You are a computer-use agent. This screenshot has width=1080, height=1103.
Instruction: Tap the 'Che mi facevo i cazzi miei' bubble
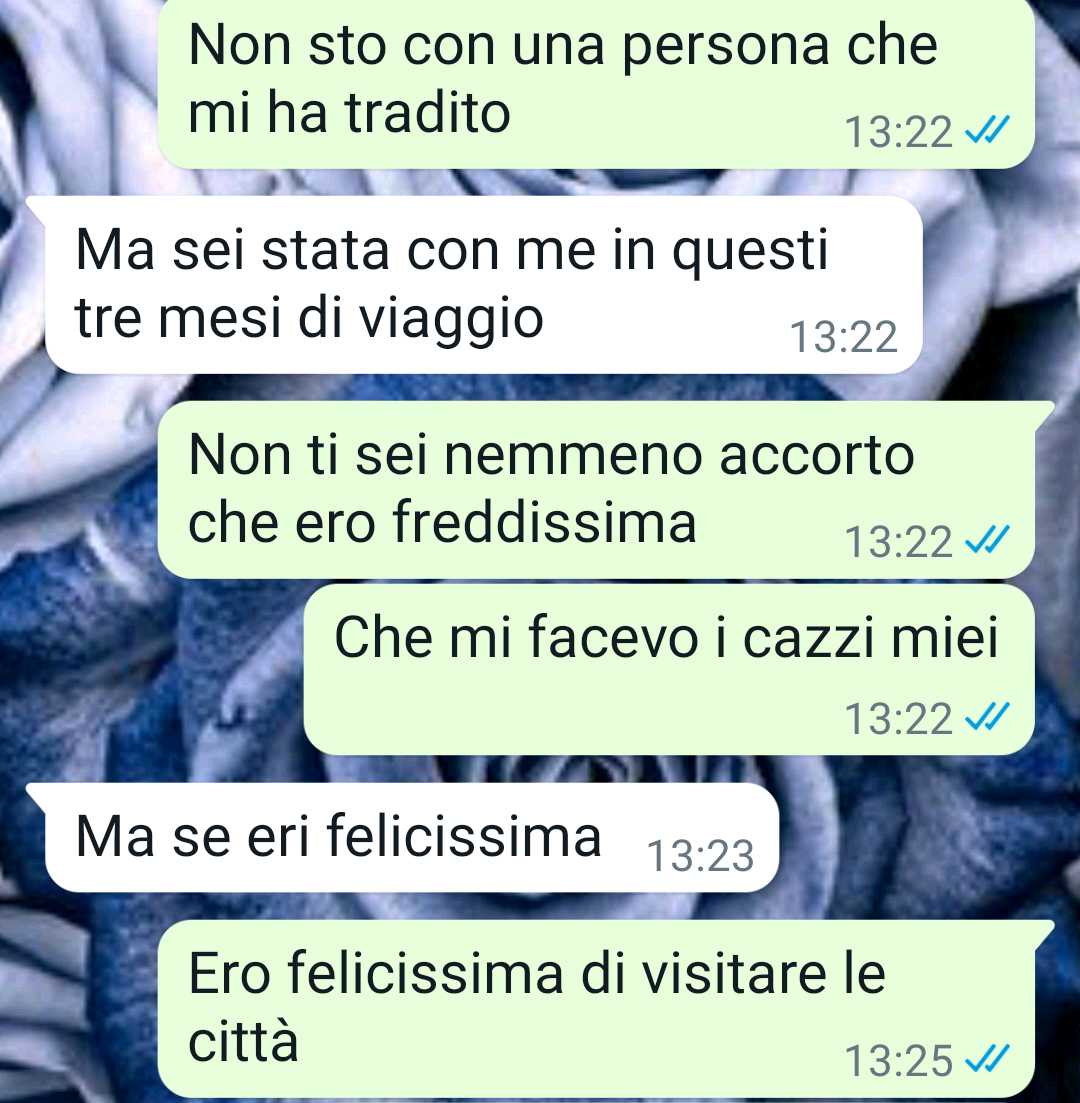pos(668,670)
